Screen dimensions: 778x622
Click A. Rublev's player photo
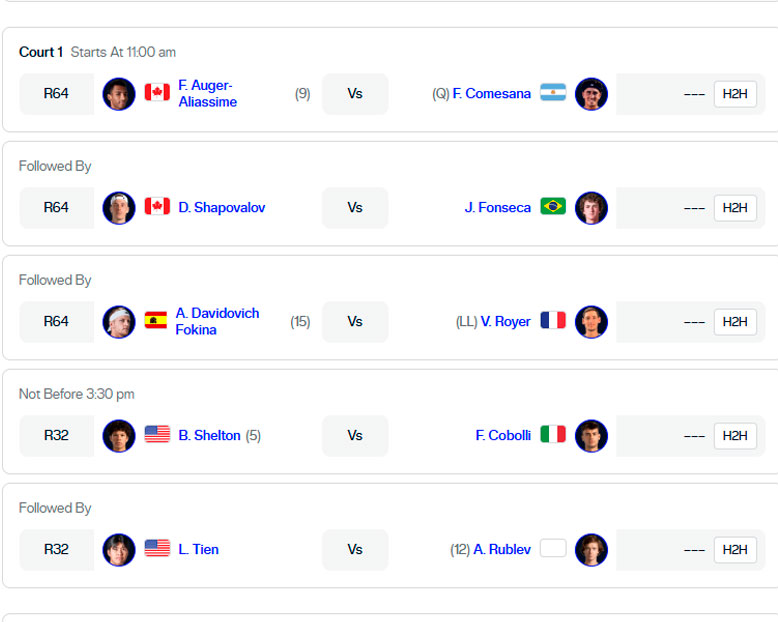(591, 550)
